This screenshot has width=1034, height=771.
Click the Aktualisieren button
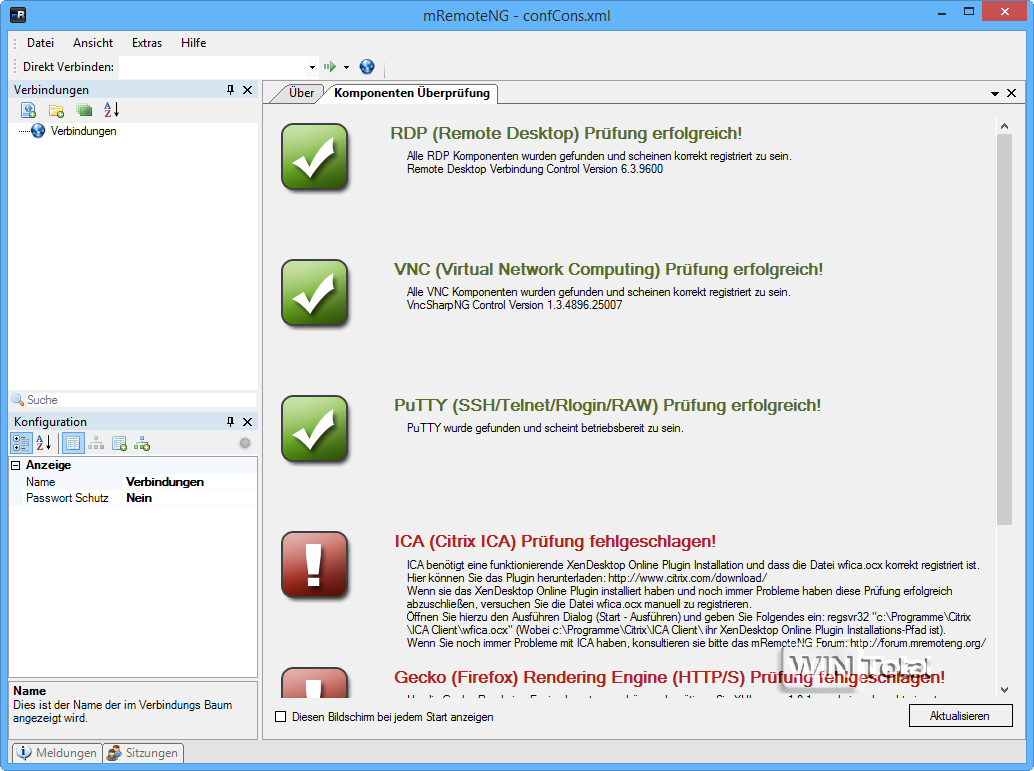960,716
